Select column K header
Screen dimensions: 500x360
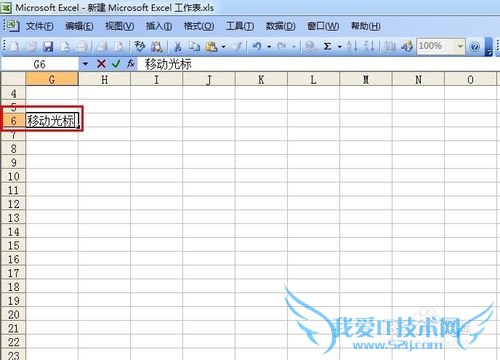click(261, 79)
